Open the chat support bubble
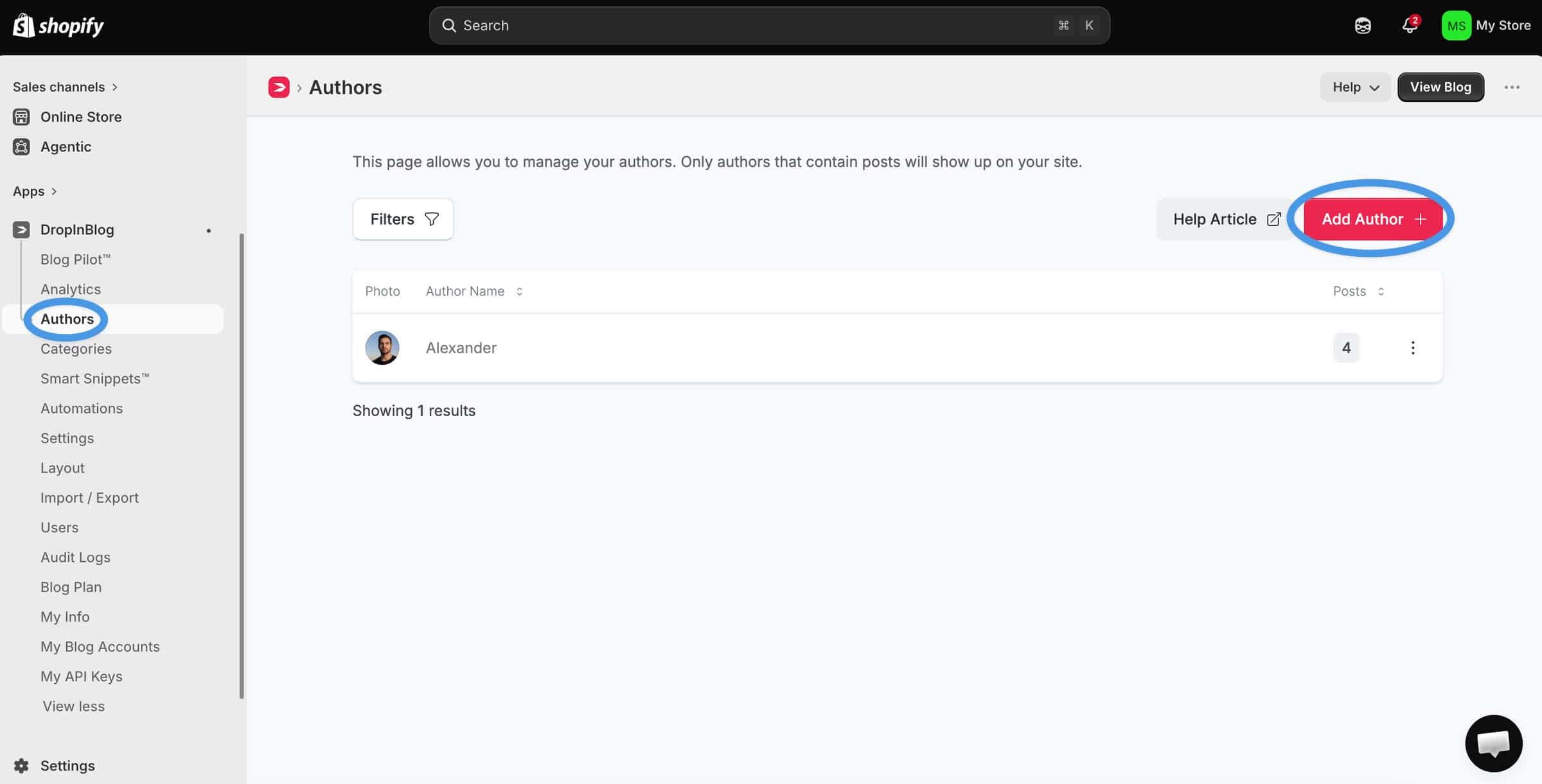 1494,744
